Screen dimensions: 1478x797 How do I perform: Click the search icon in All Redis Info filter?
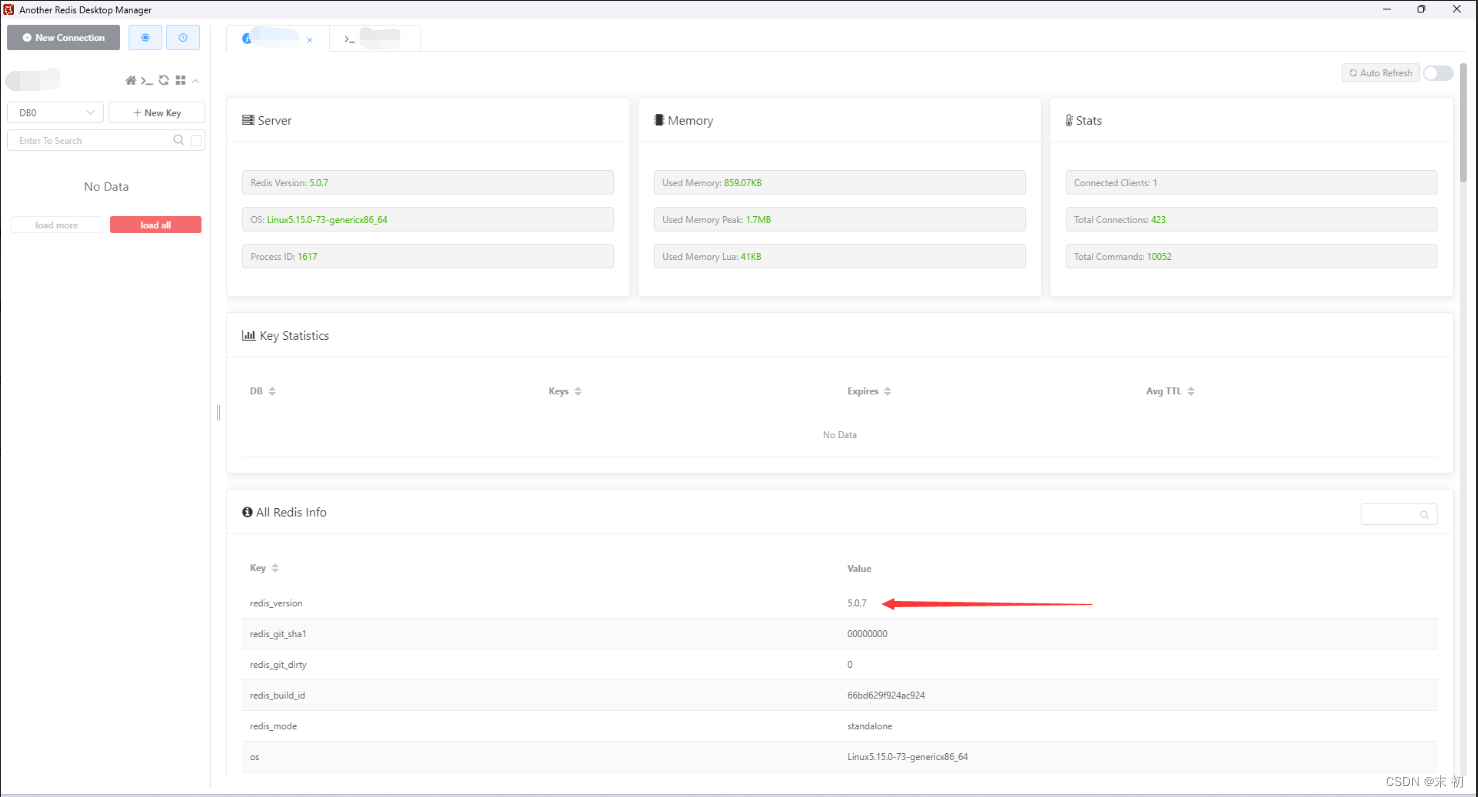pos(1424,515)
